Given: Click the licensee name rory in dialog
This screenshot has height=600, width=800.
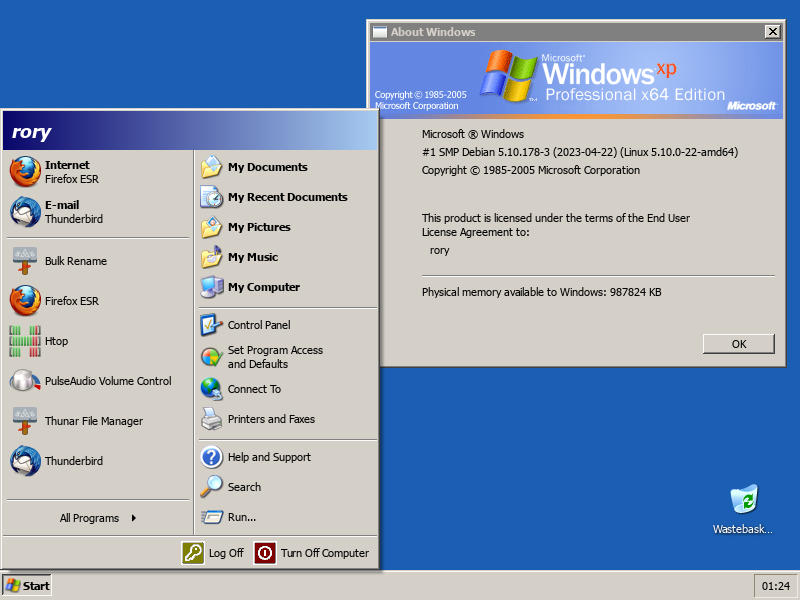Looking at the screenshot, I should (x=439, y=251).
